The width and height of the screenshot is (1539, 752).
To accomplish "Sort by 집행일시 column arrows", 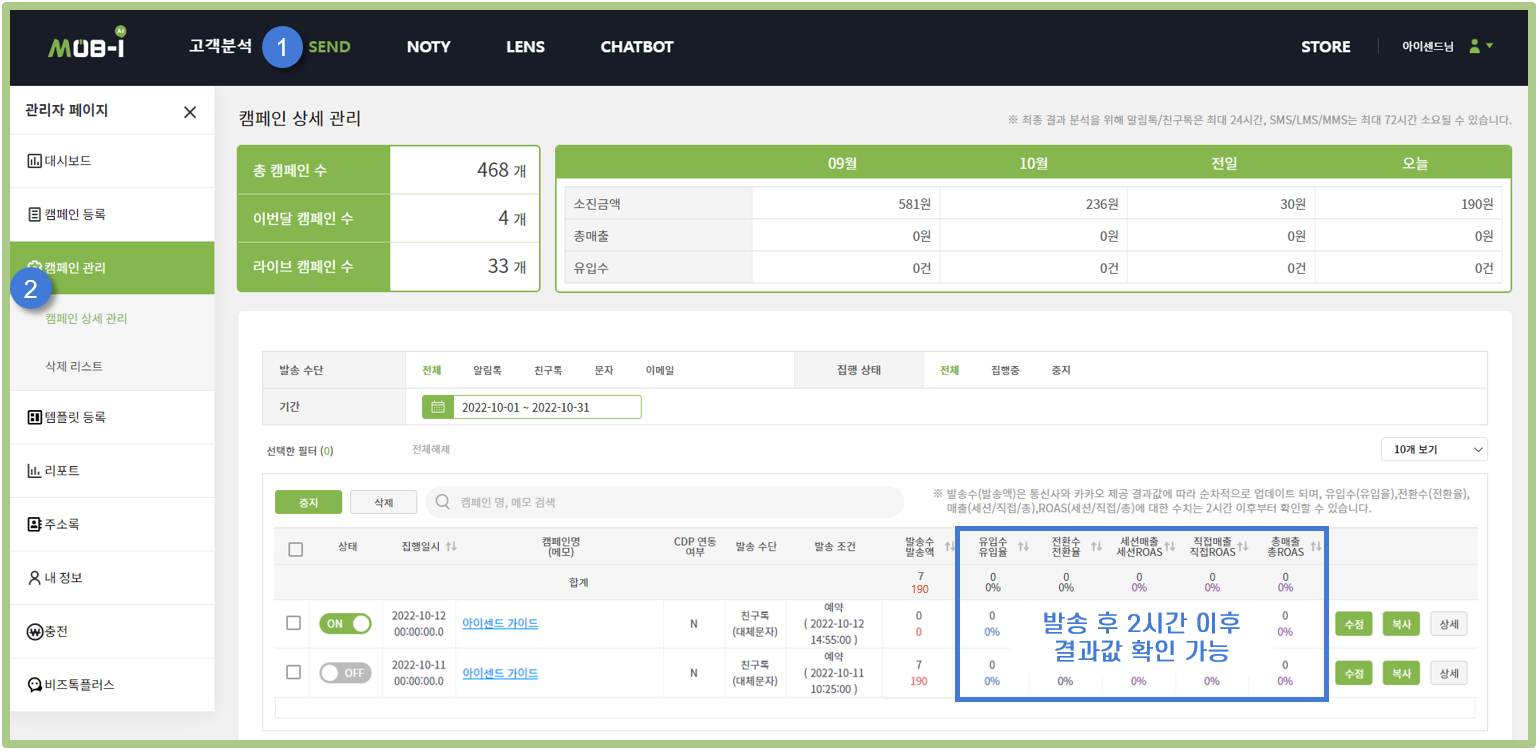I will tap(451, 547).
